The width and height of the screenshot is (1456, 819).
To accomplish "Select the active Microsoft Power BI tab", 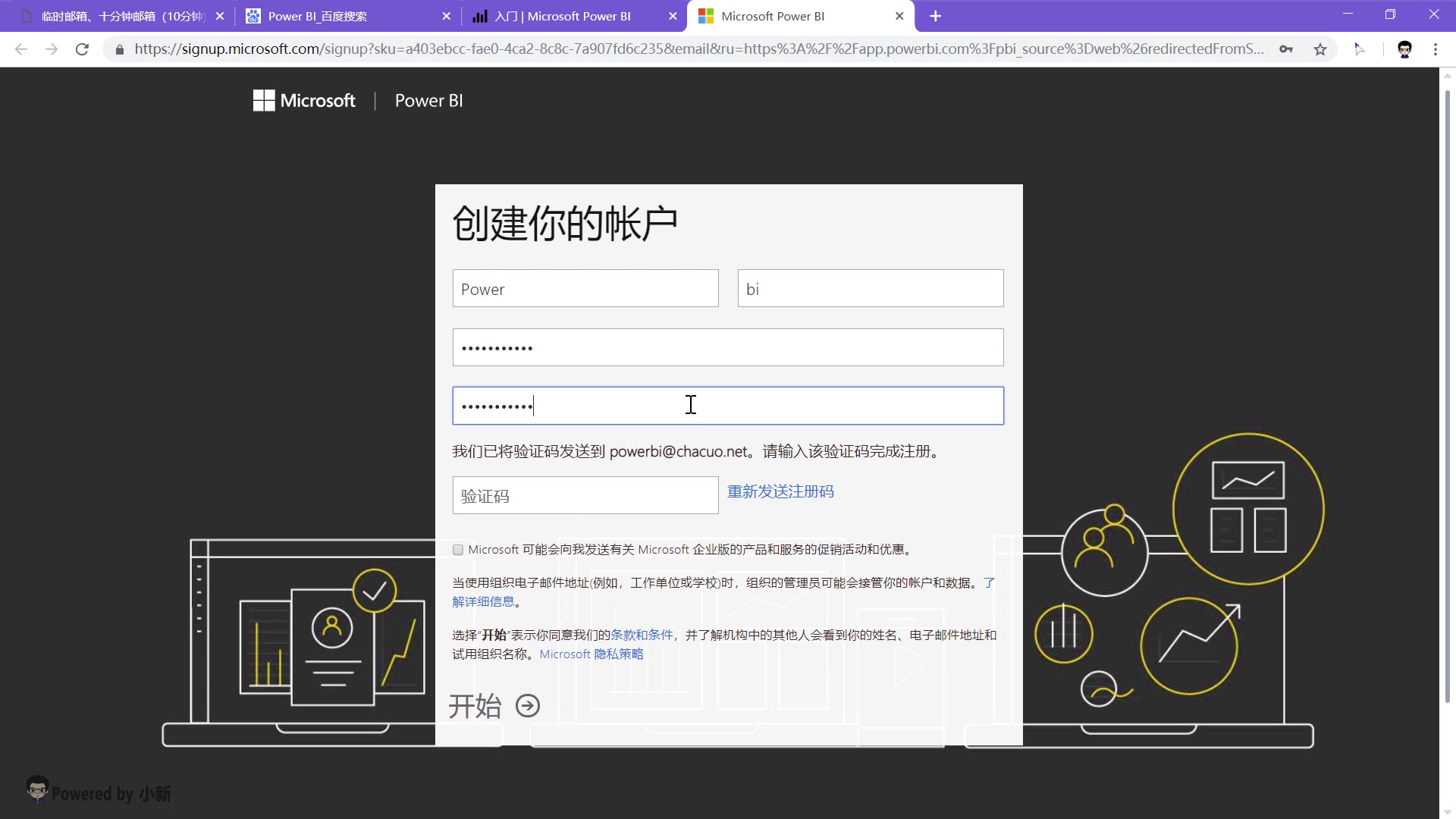I will point(801,16).
